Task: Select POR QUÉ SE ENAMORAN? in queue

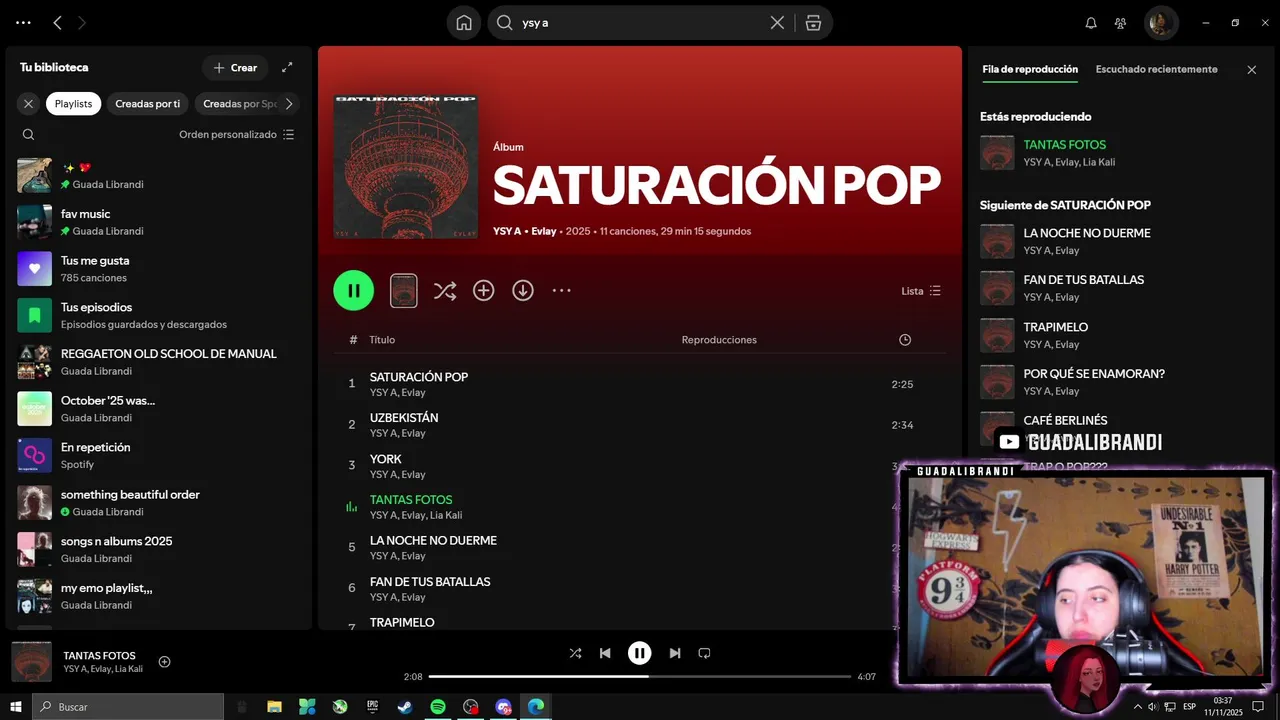Action: 1119,382
